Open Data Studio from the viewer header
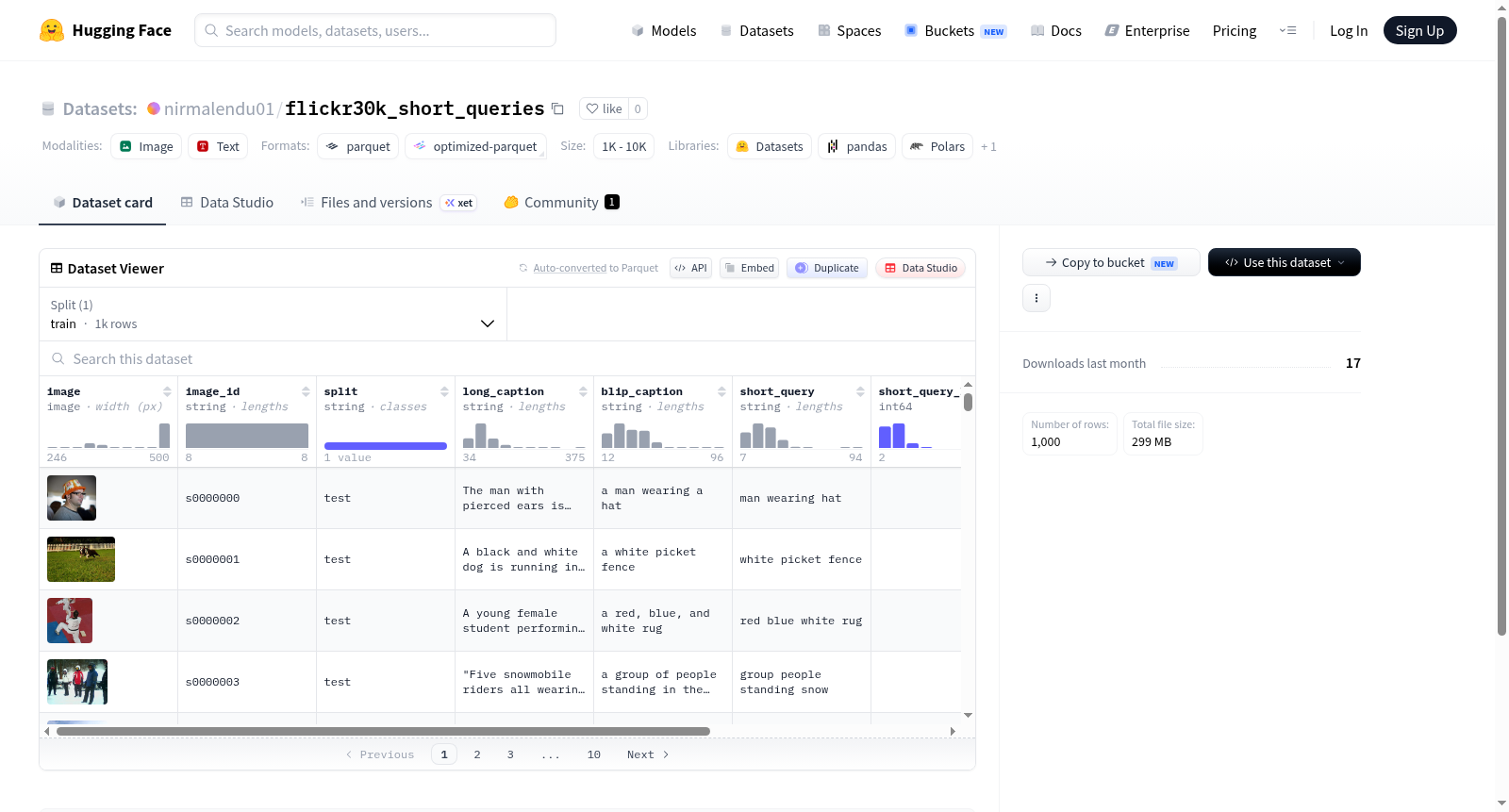 [920, 268]
